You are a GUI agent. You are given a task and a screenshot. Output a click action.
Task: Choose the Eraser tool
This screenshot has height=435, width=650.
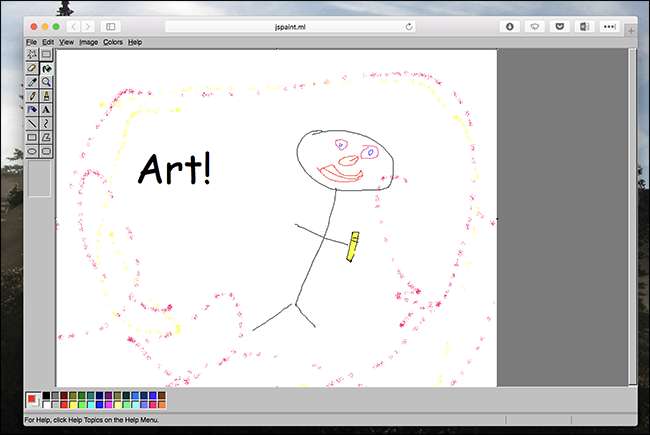click(33, 68)
